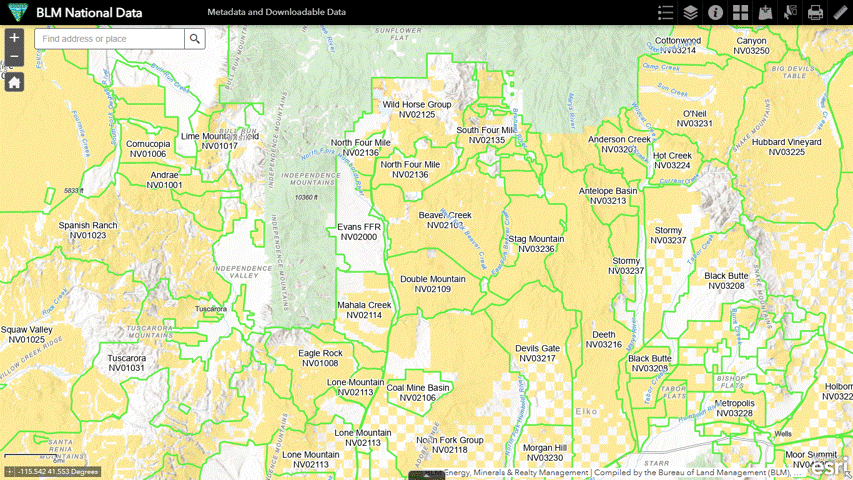853x480 pixels.
Task: Click the search magnifier button
Action: click(x=195, y=39)
